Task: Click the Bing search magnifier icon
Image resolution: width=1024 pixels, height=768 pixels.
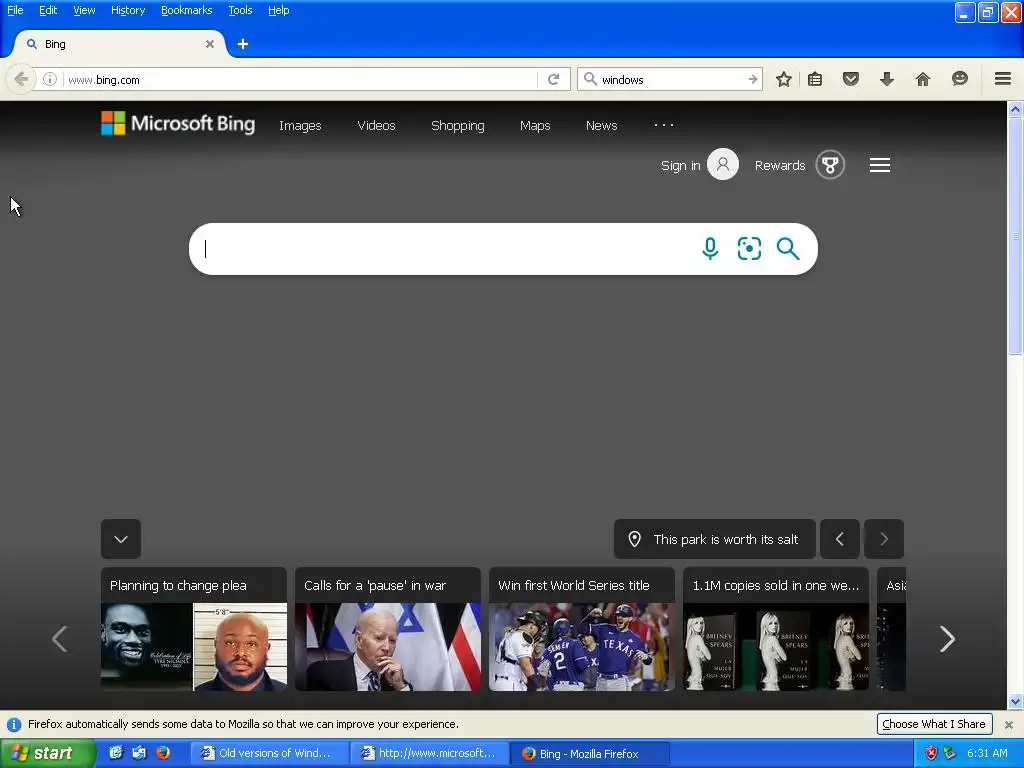Action: 788,249
